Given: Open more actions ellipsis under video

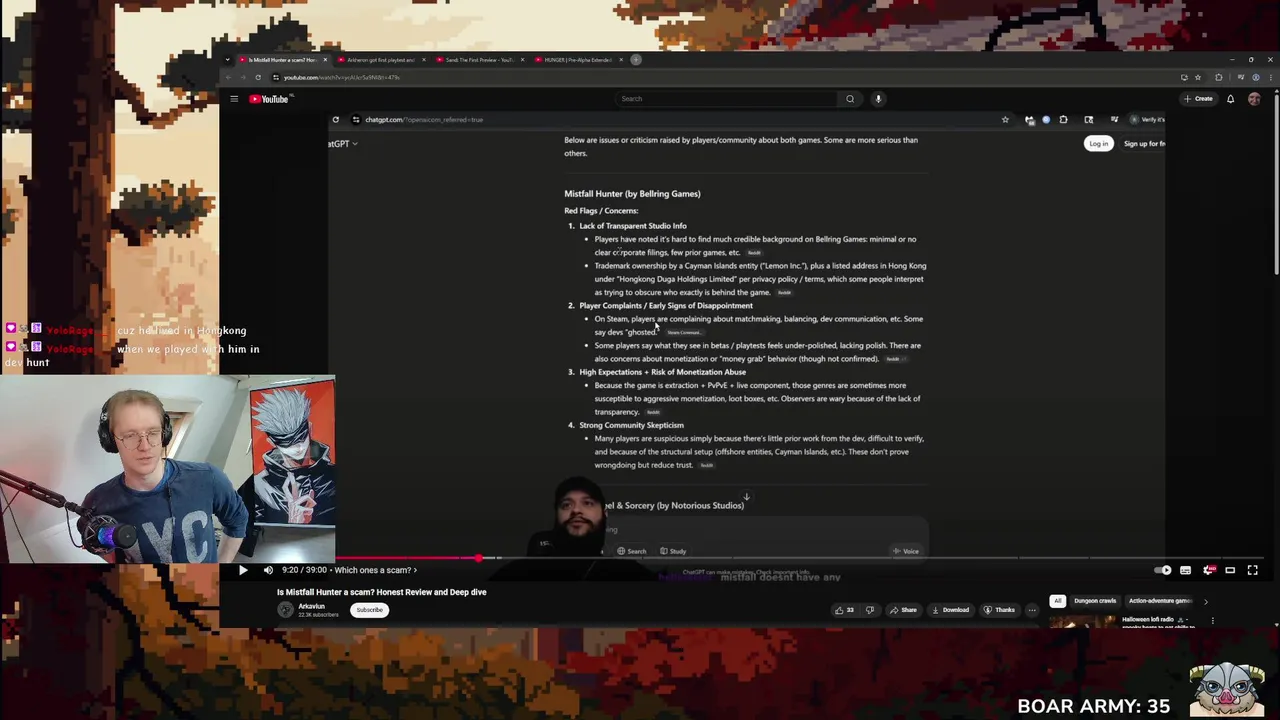Looking at the screenshot, I should point(1032,610).
